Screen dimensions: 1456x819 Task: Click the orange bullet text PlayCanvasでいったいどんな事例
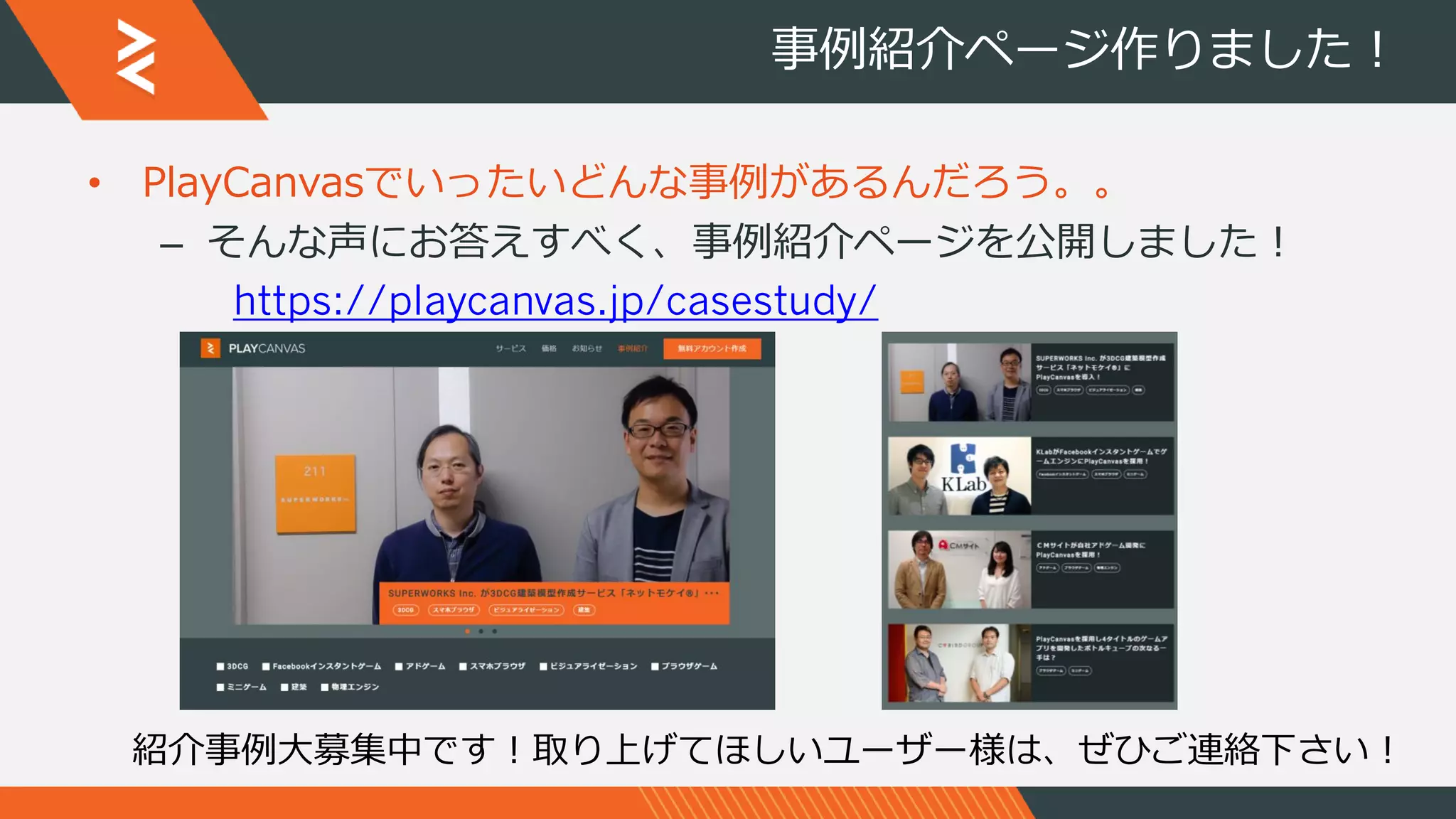pos(628,182)
